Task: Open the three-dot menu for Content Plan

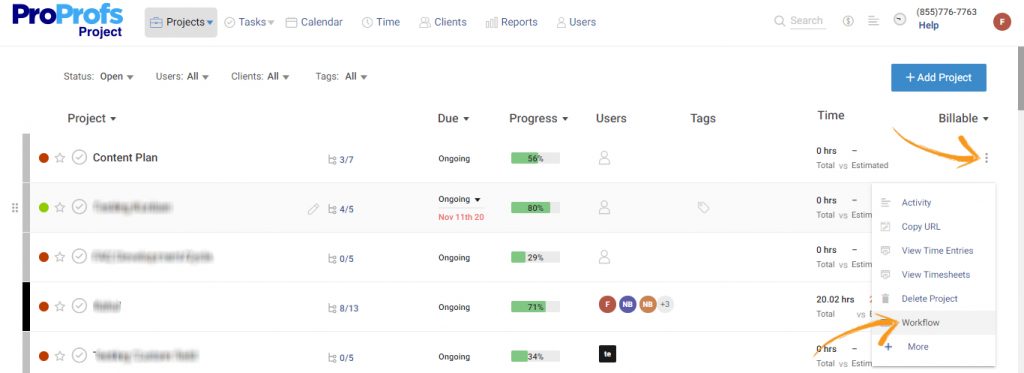Action: coord(986,157)
